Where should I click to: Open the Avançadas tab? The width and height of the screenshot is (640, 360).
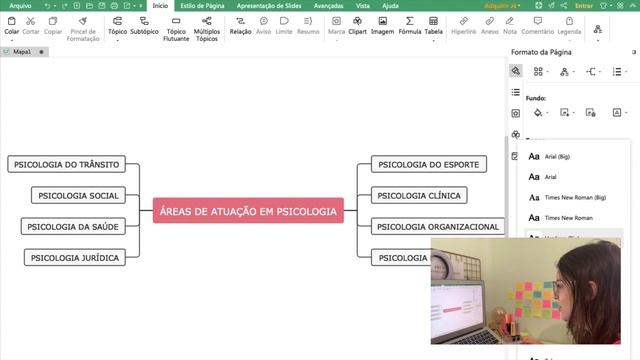(328, 6)
